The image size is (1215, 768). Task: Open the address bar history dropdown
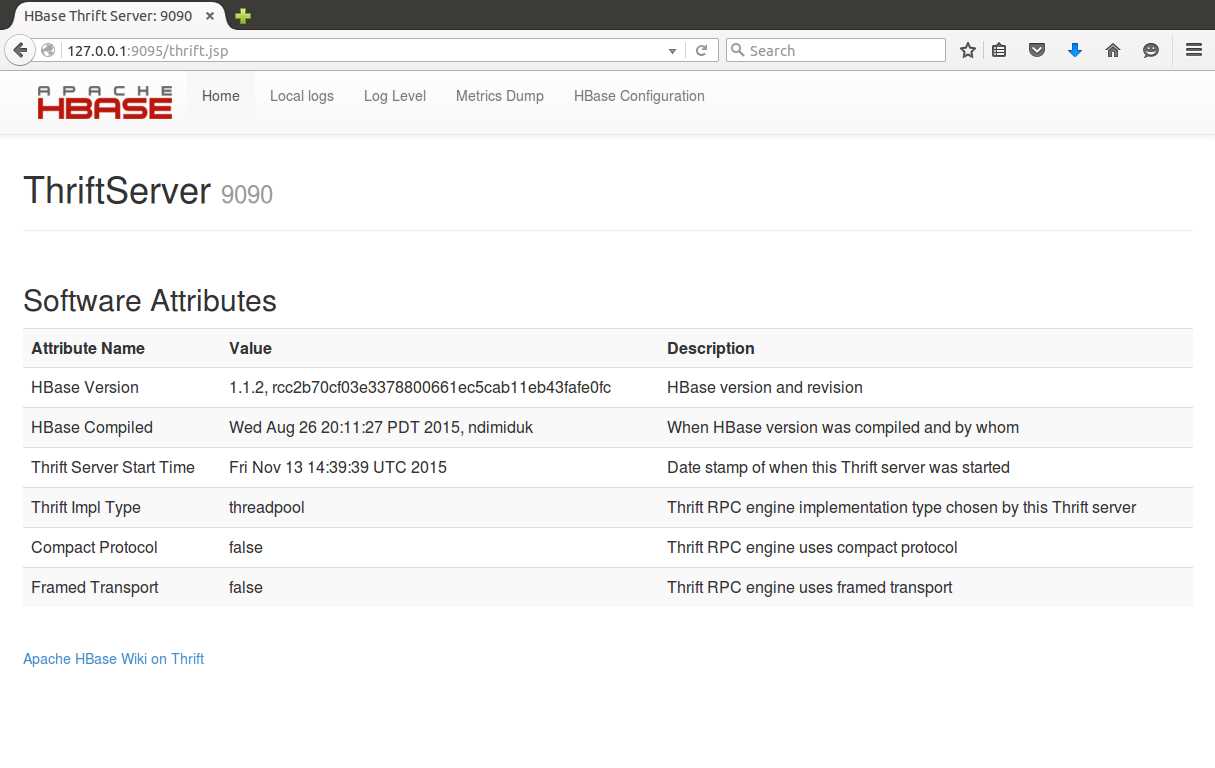point(672,50)
